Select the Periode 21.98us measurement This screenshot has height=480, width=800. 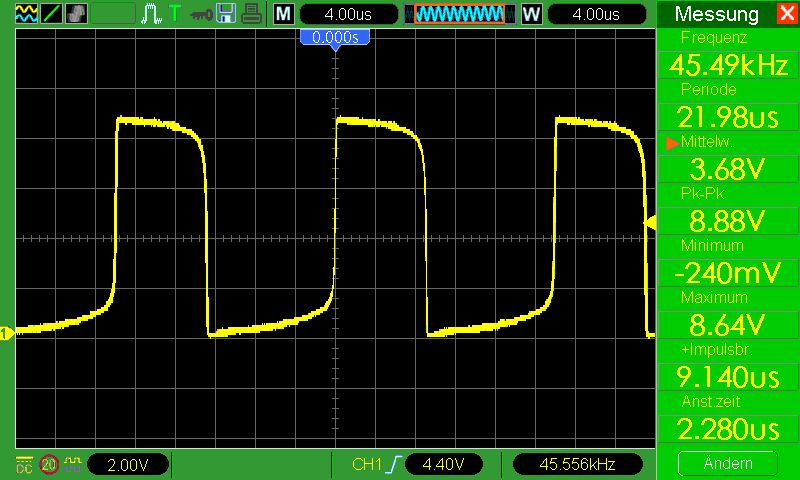pyautogui.click(x=728, y=107)
